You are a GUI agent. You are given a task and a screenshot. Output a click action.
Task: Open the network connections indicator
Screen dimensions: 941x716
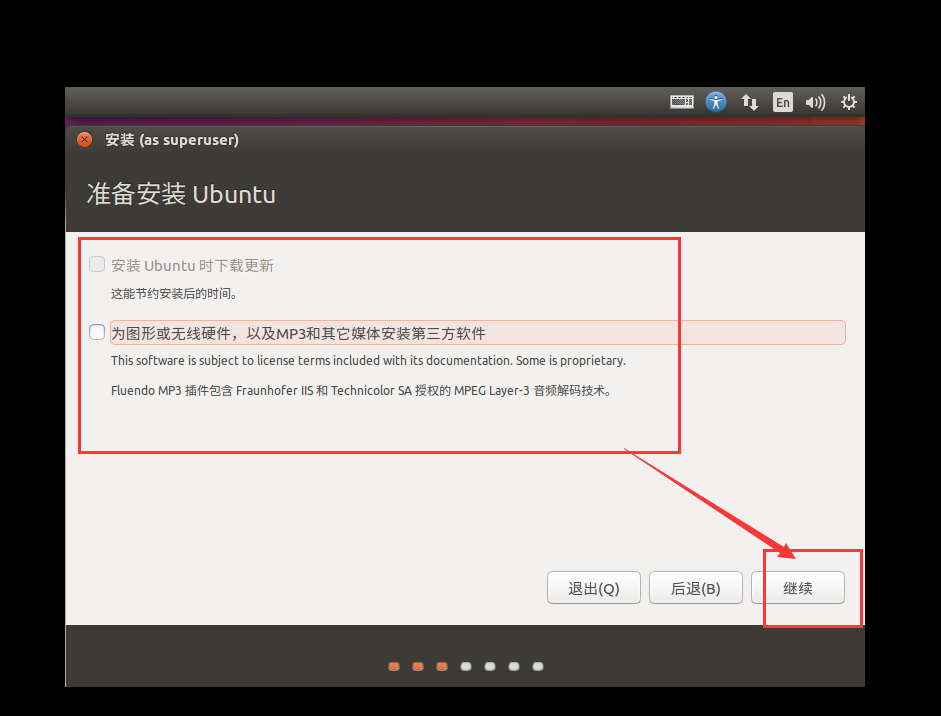coord(749,102)
